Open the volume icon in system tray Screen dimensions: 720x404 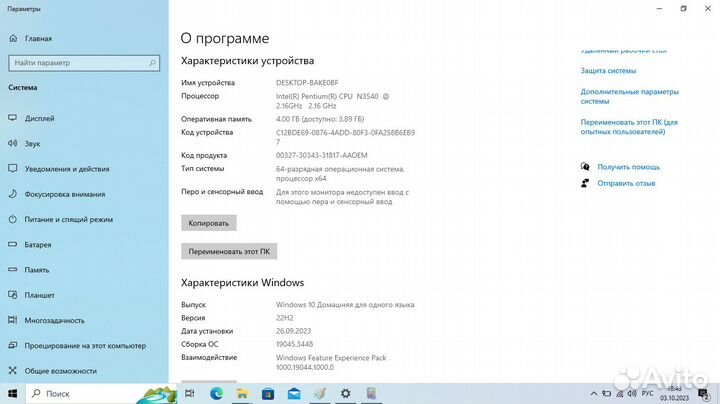[x=632, y=394]
